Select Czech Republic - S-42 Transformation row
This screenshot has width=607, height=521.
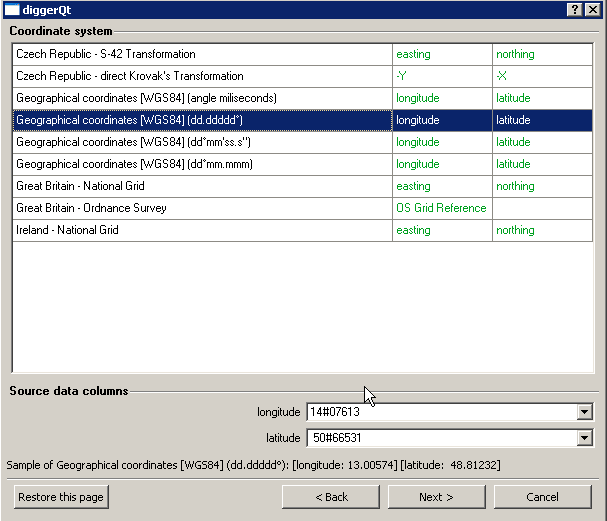200,54
